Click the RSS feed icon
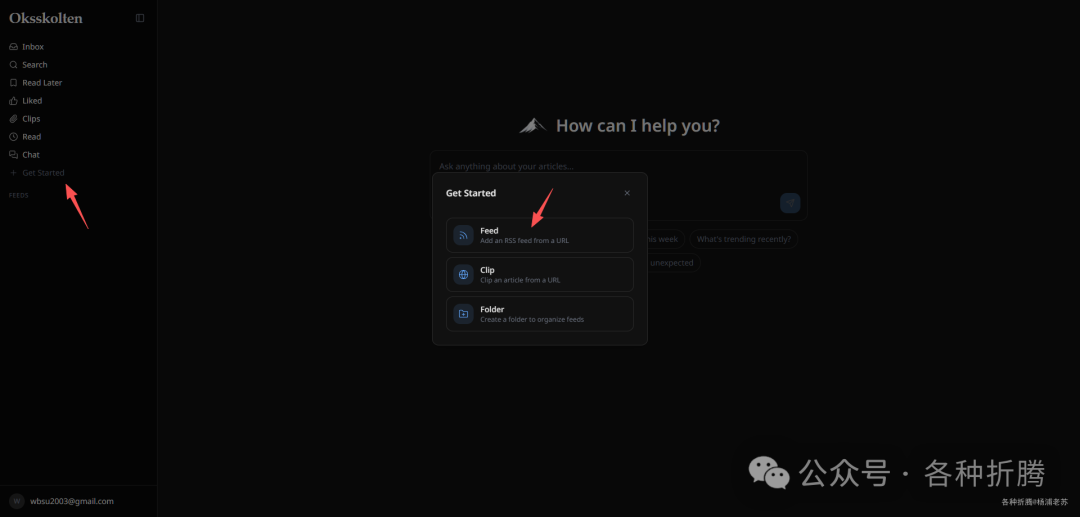The image size is (1080, 517). (x=464, y=235)
